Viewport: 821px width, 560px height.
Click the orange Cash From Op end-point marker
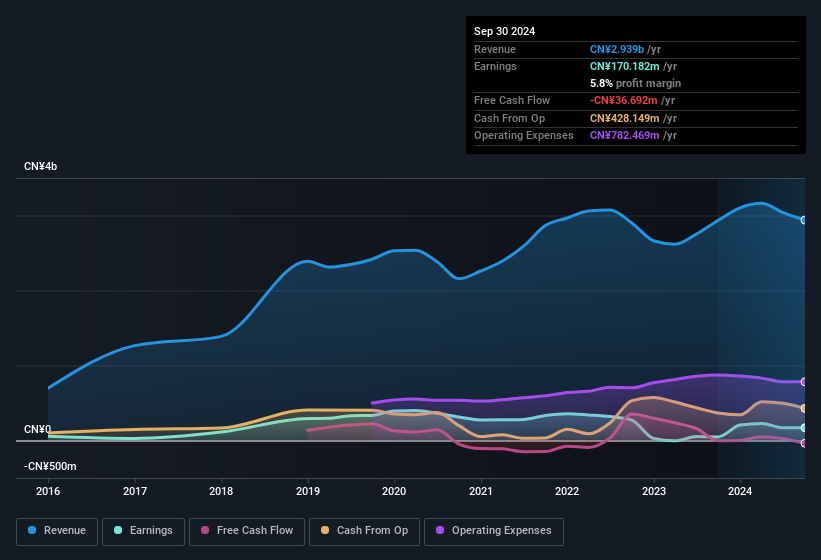click(x=804, y=408)
